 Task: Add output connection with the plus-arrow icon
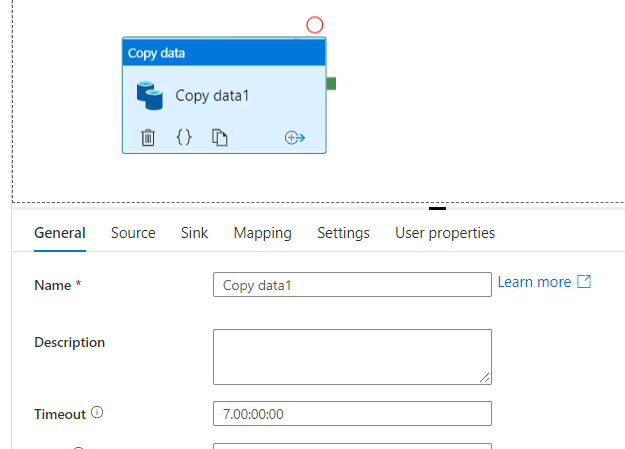pyautogui.click(x=295, y=138)
